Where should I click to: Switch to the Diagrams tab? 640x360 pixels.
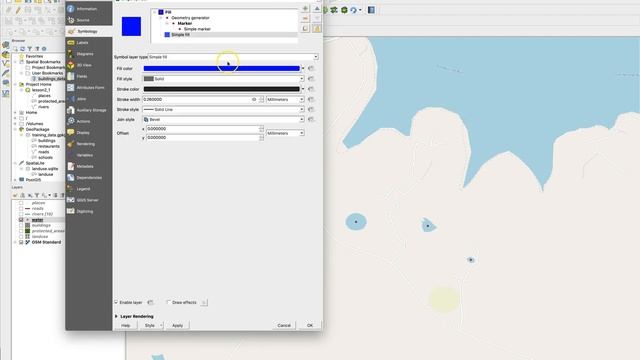coord(88,54)
